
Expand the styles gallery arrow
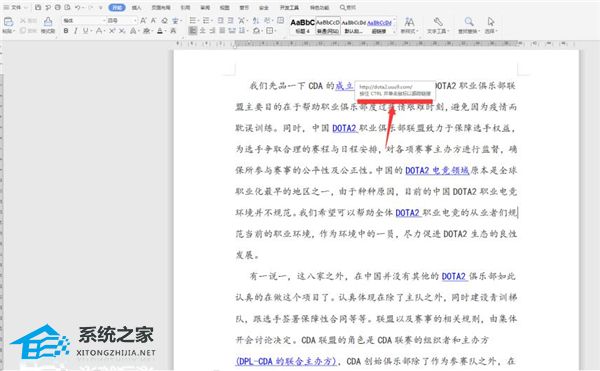(x=394, y=31)
